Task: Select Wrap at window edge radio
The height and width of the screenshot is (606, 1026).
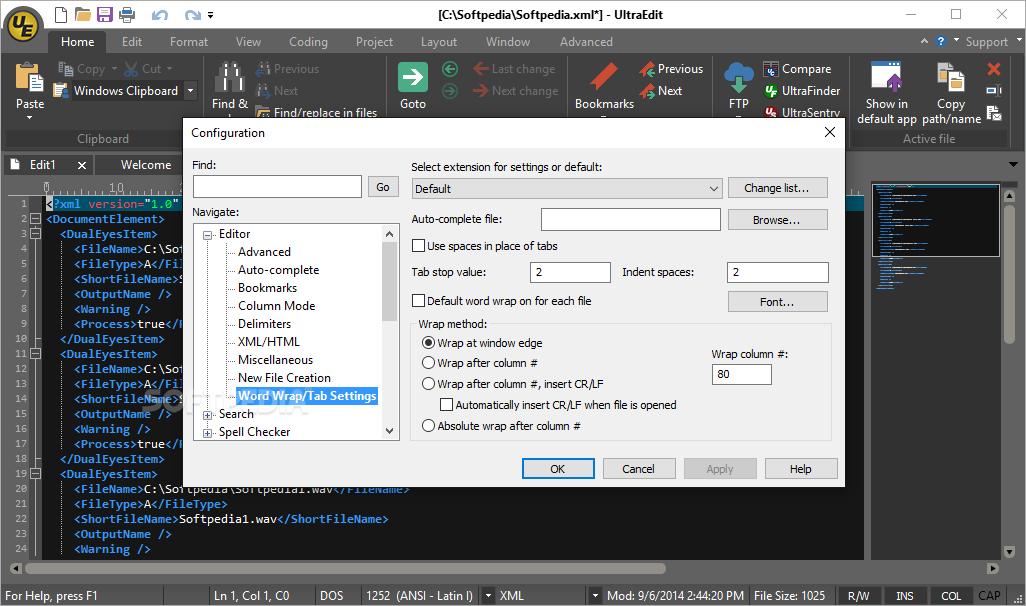Action: (x=429, y=343)
